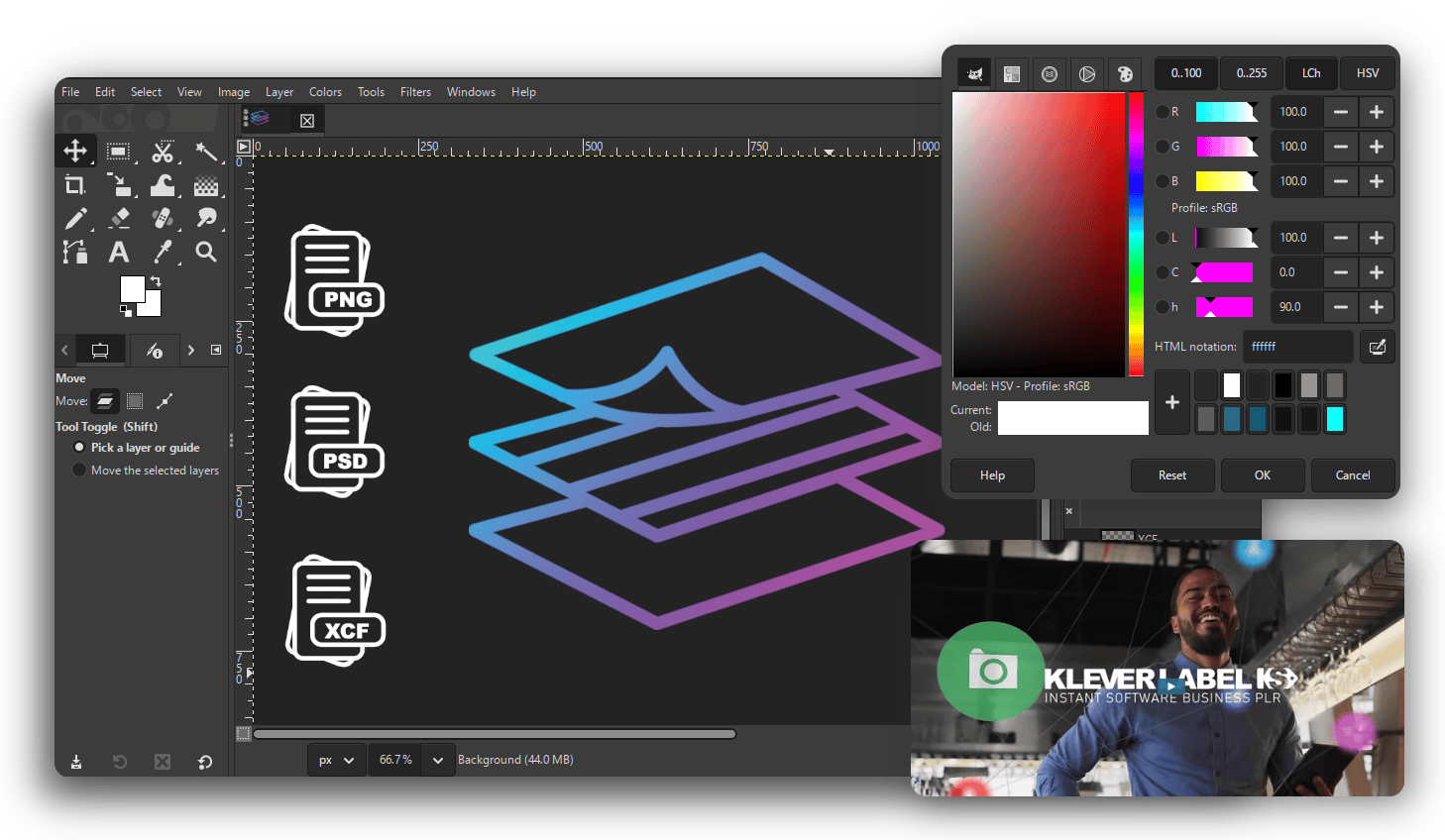The width and height of the screenshot is (1445, 840).
Task: Expand the hidden Tool Options with the right chevron
Action: 191,350
